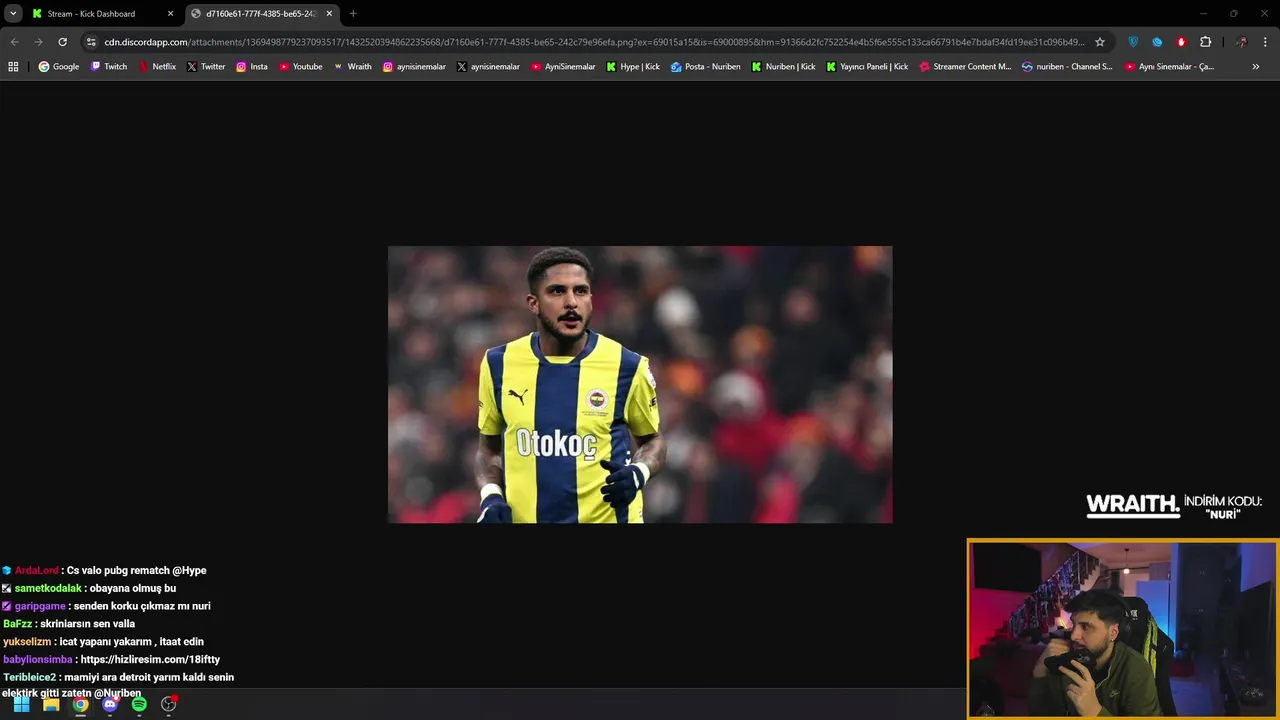This screenshot has width=1280, height=720.
Task: View site information icon in address bar
Action: pyautogui.click(x=91, y=42)
